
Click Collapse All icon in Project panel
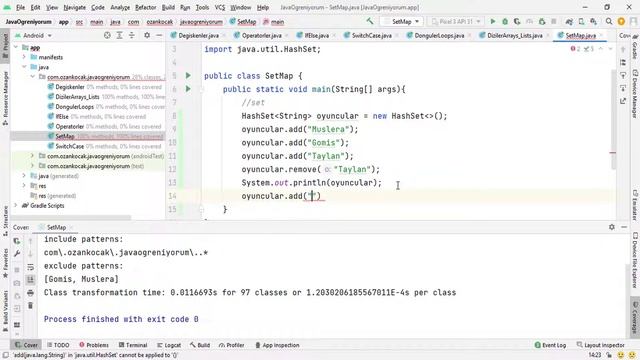tap(131, 36)
